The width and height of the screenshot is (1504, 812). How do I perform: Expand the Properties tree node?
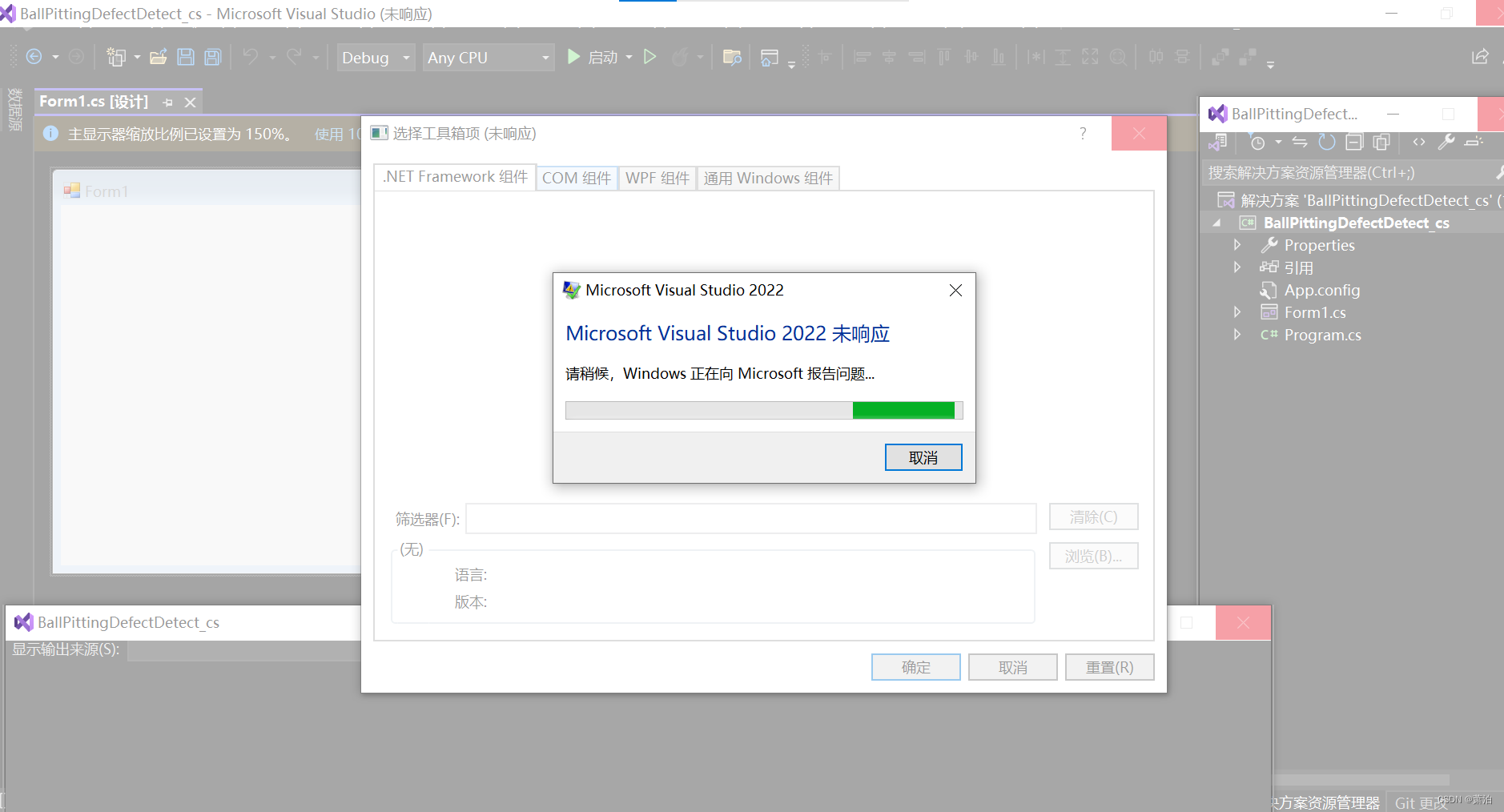[x=1237, y=245]
